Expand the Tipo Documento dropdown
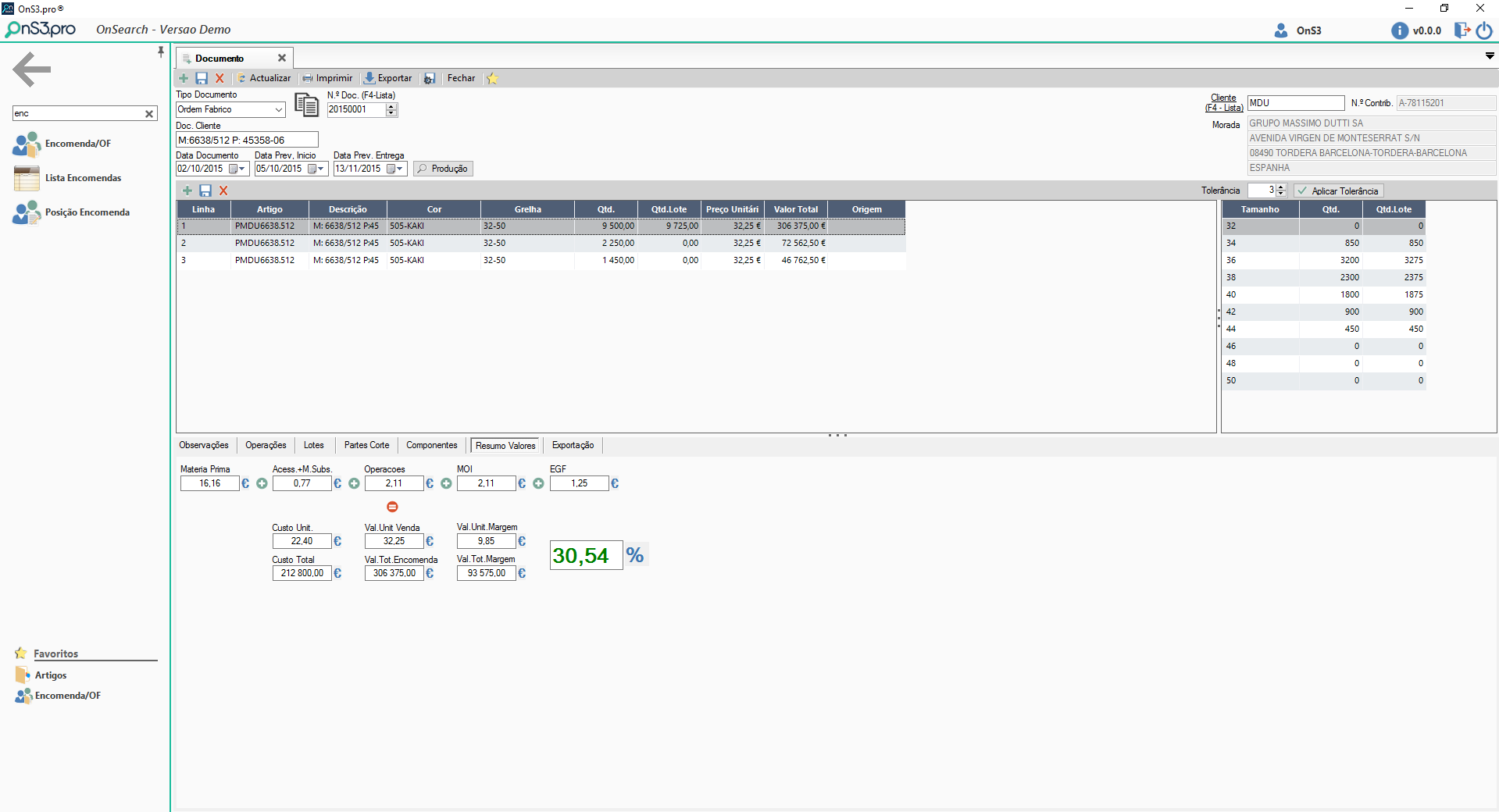The image size is (1499, 812). click(x=279, y=110)
